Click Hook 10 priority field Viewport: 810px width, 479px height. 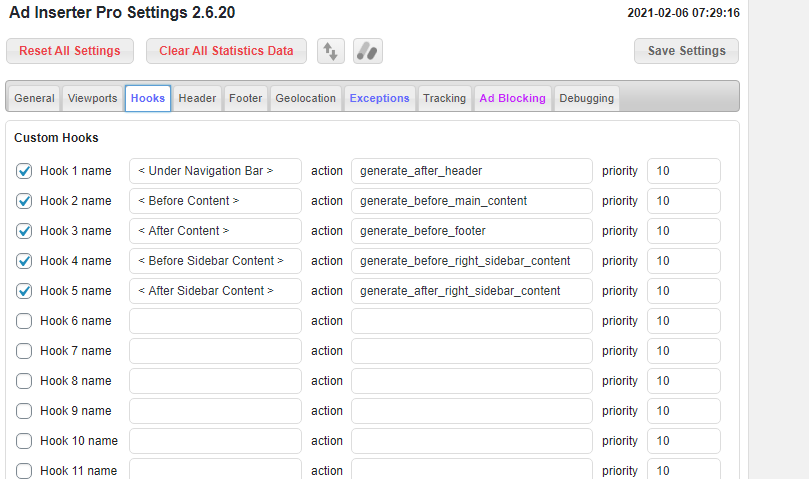point(684,441)
